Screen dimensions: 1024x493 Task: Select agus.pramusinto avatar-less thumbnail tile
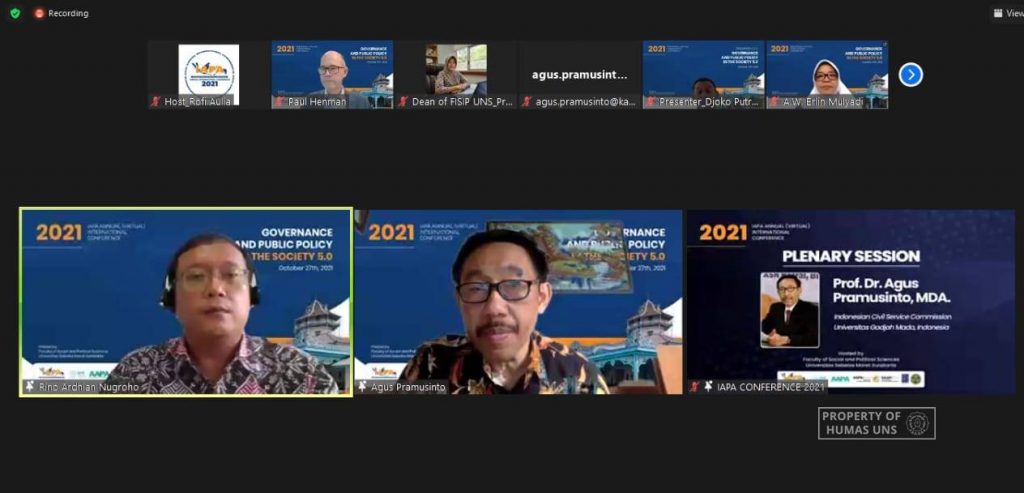coord(580,74)
